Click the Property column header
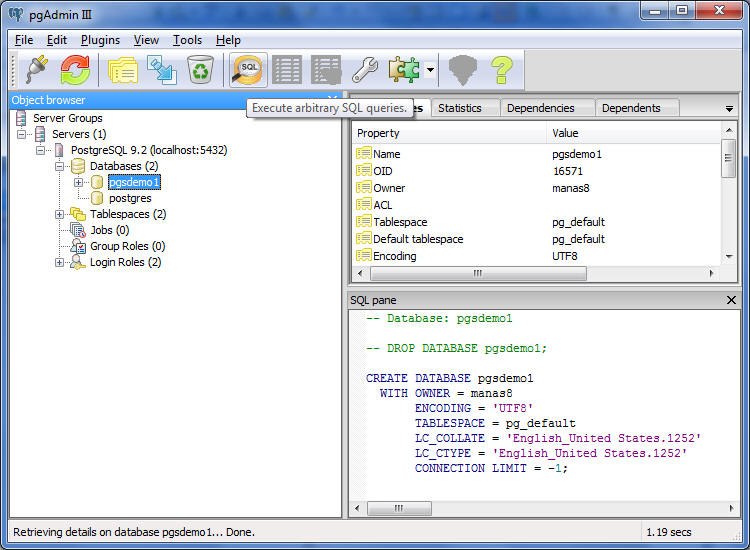750x550 pixels. (449, 133)
